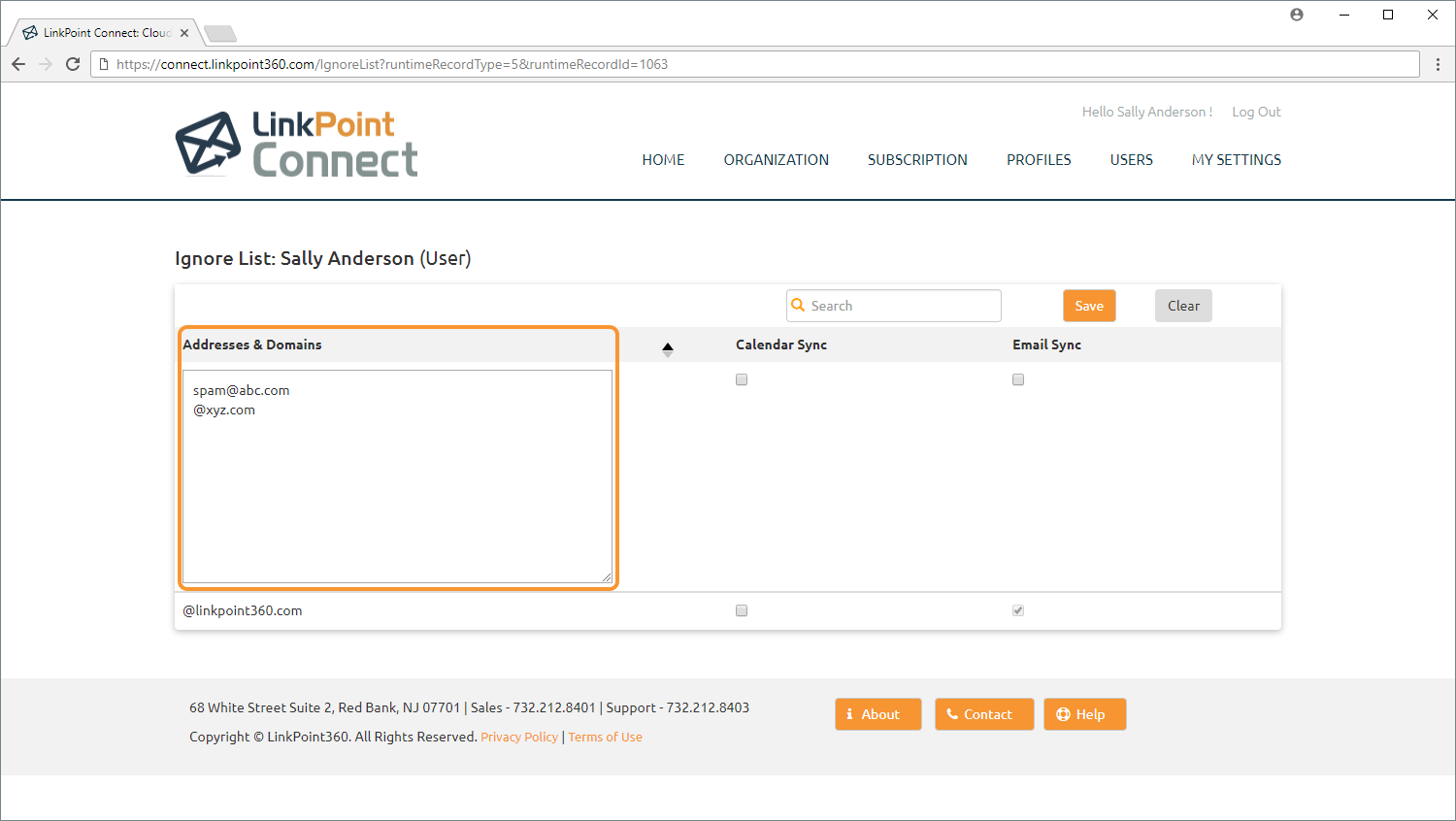
Task: Maximize the browser window
Action: (1388, 15)
